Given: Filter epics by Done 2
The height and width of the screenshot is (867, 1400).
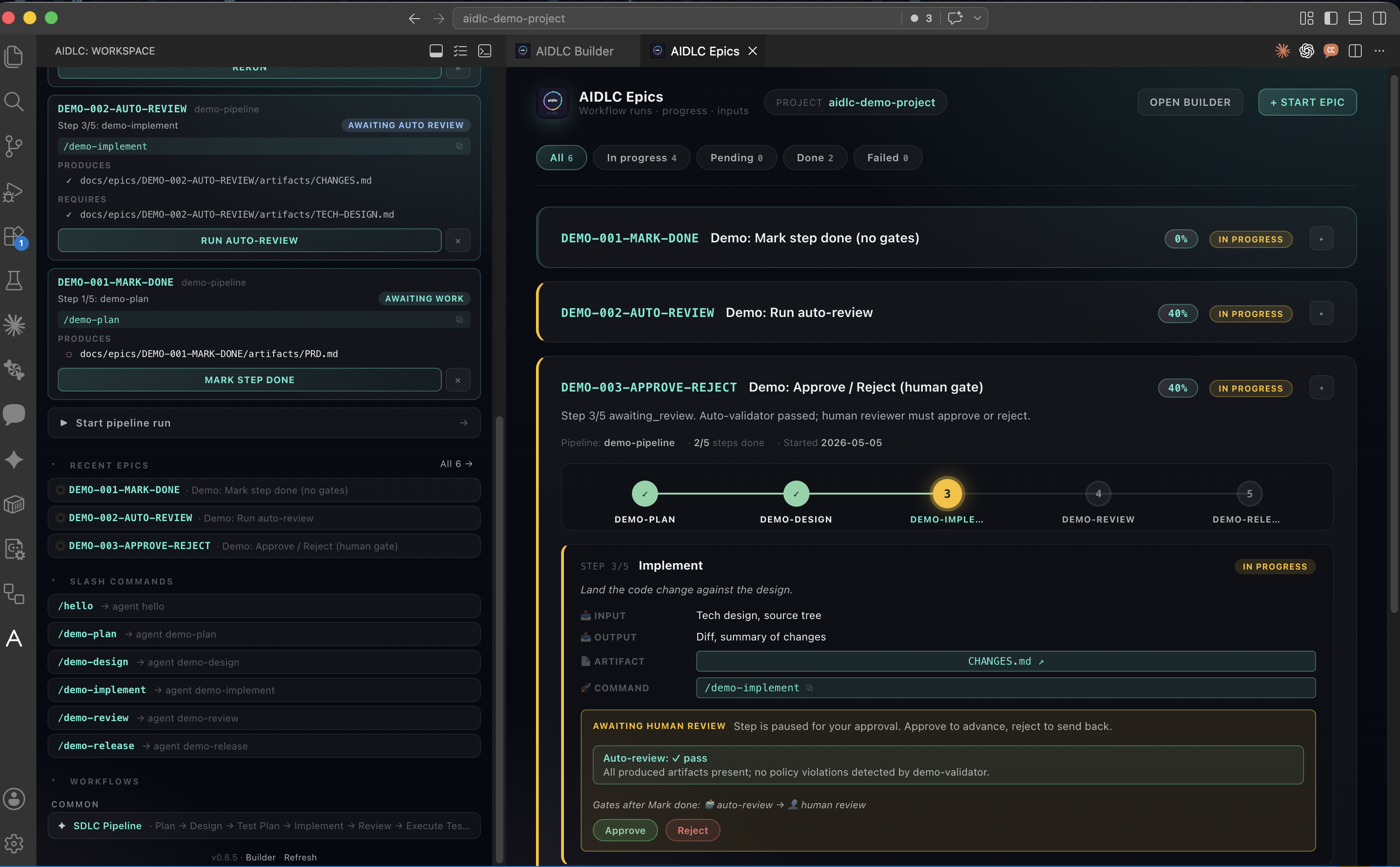Looking at the screenshot, I should click(x=815, y=158).
